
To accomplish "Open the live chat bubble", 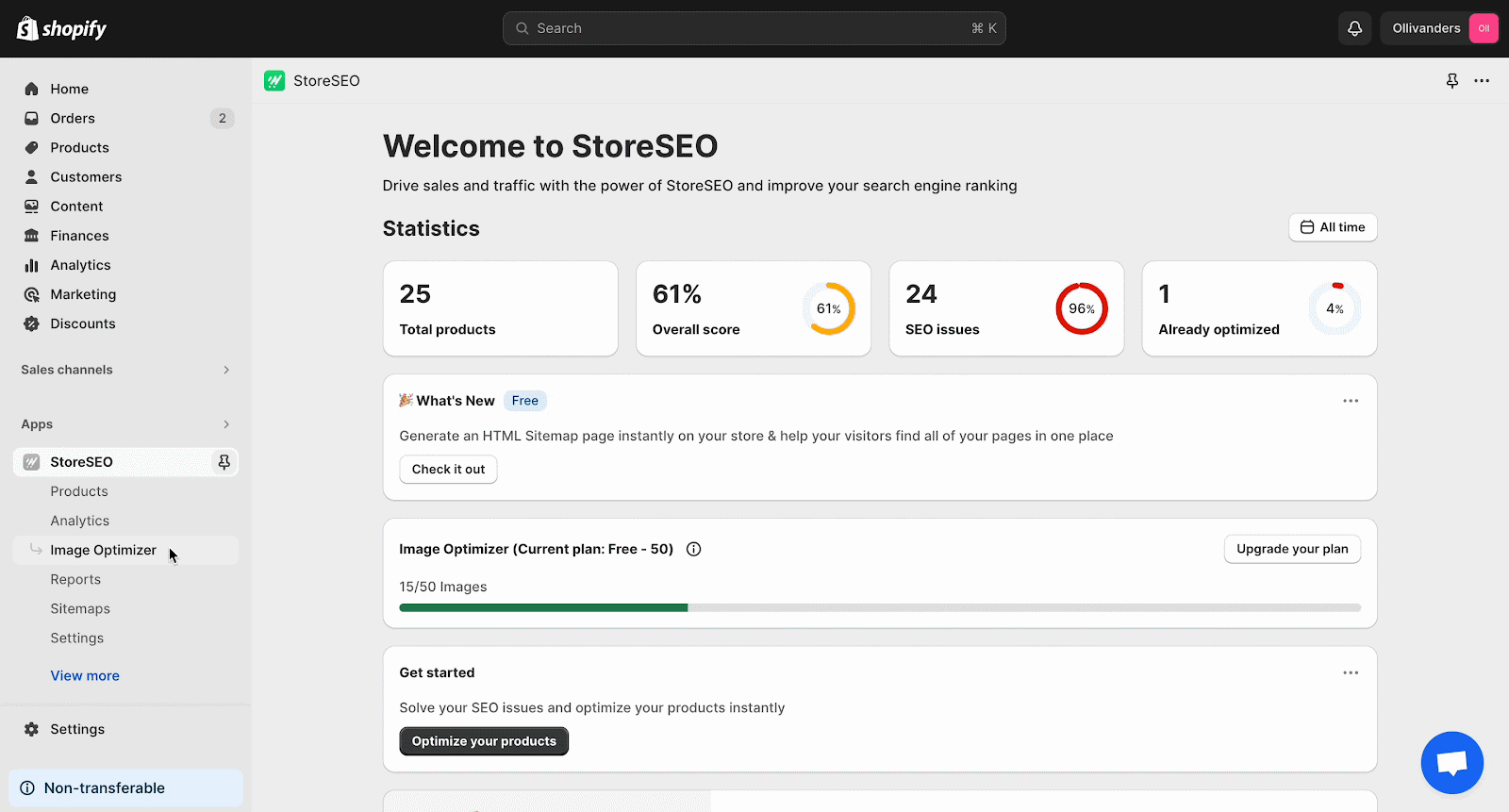I will (x=1451, y=762).
